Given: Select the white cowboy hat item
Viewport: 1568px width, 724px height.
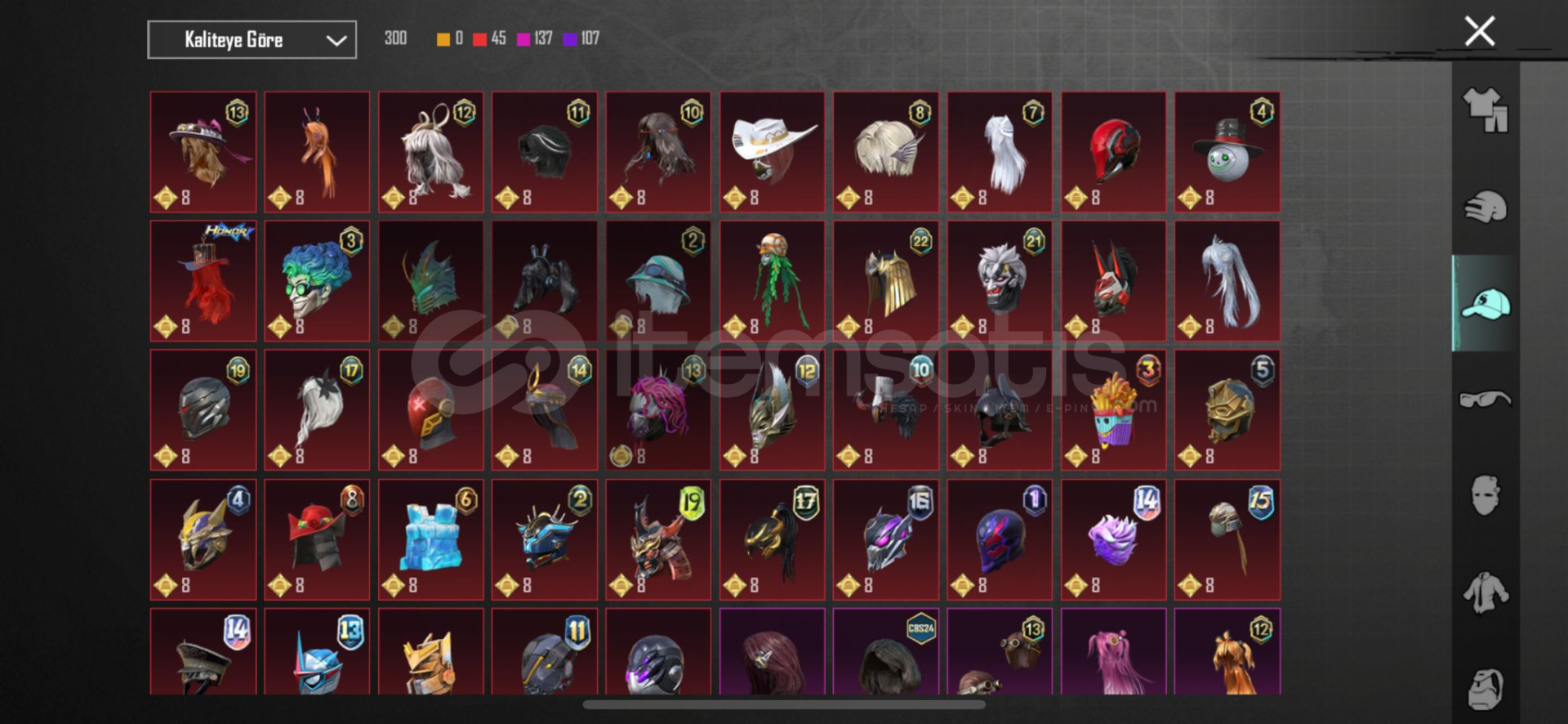Looking at the screenshot, I should click(x=772, y=152).
